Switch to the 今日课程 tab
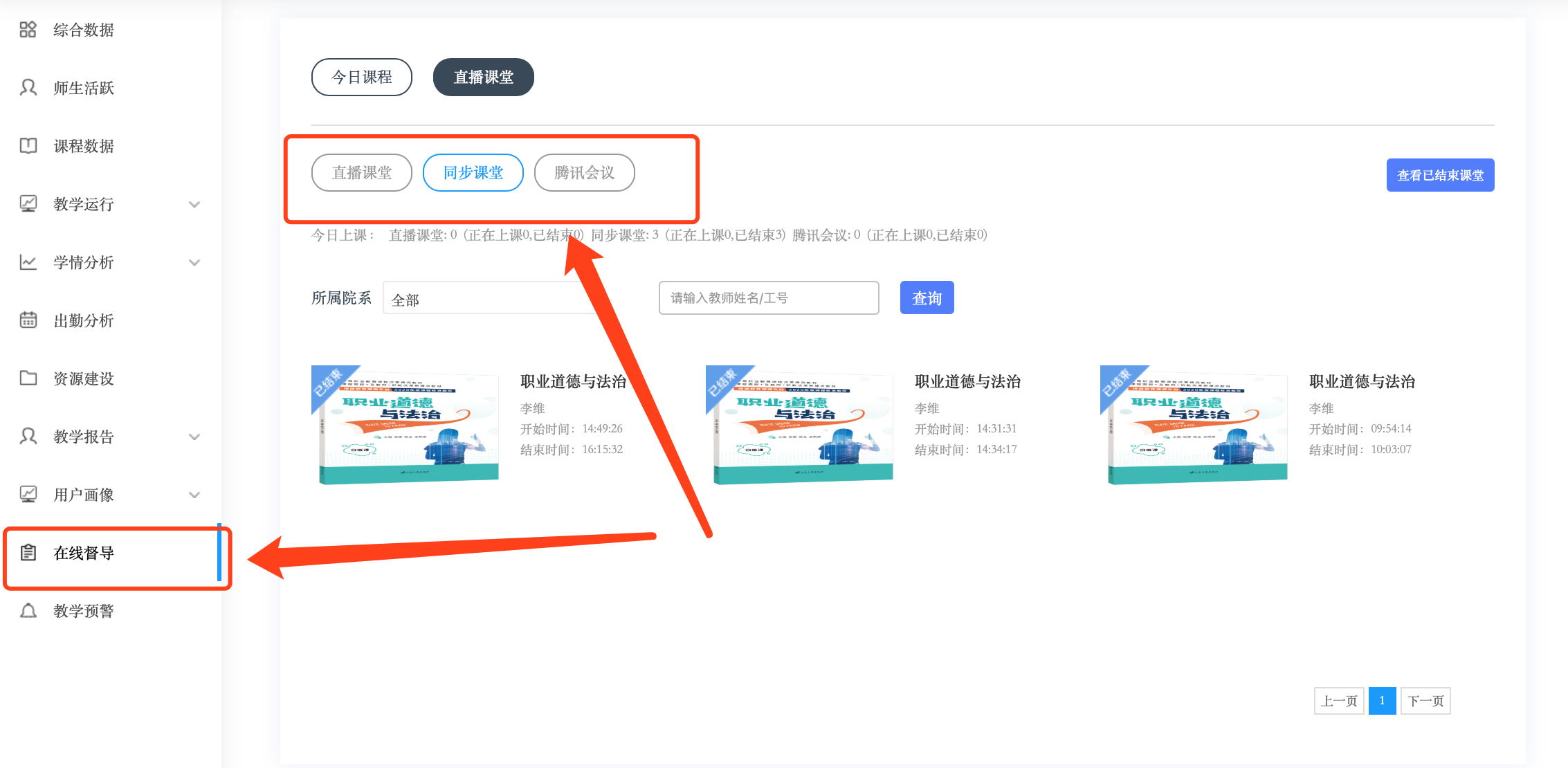This screenshot has height=768, width=1568. pos(361,77)
